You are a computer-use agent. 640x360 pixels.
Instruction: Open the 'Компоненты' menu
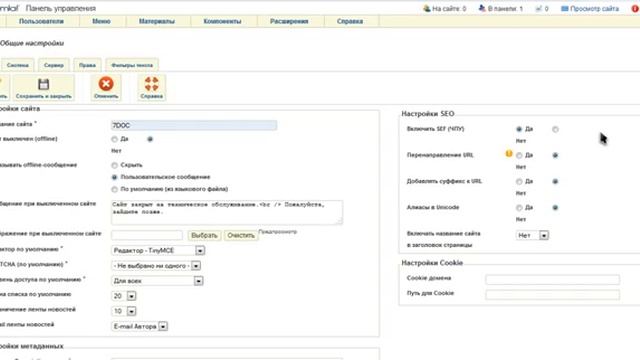point(222,21)
